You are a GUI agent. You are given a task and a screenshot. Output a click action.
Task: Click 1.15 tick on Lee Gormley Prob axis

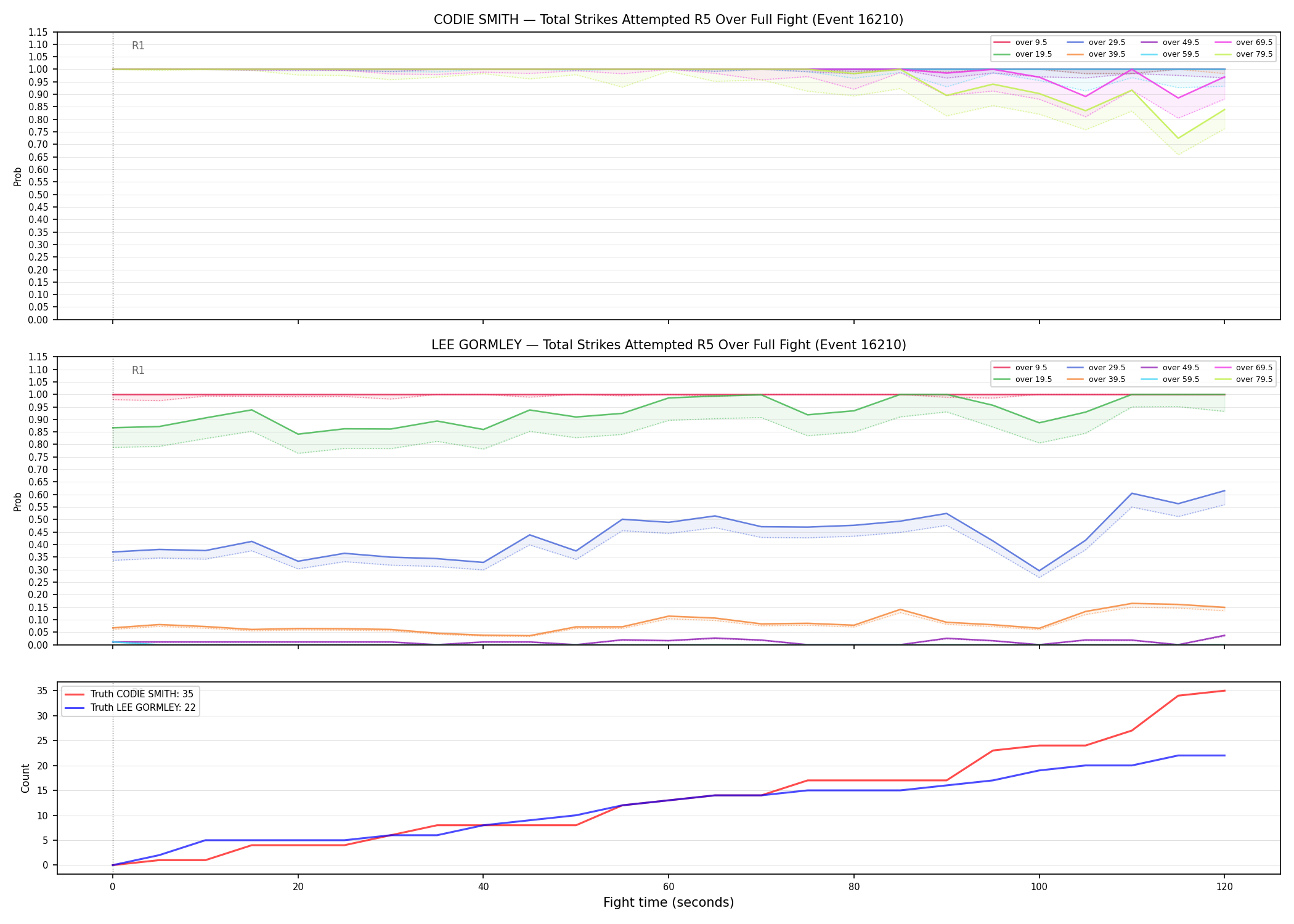[39, 357]
